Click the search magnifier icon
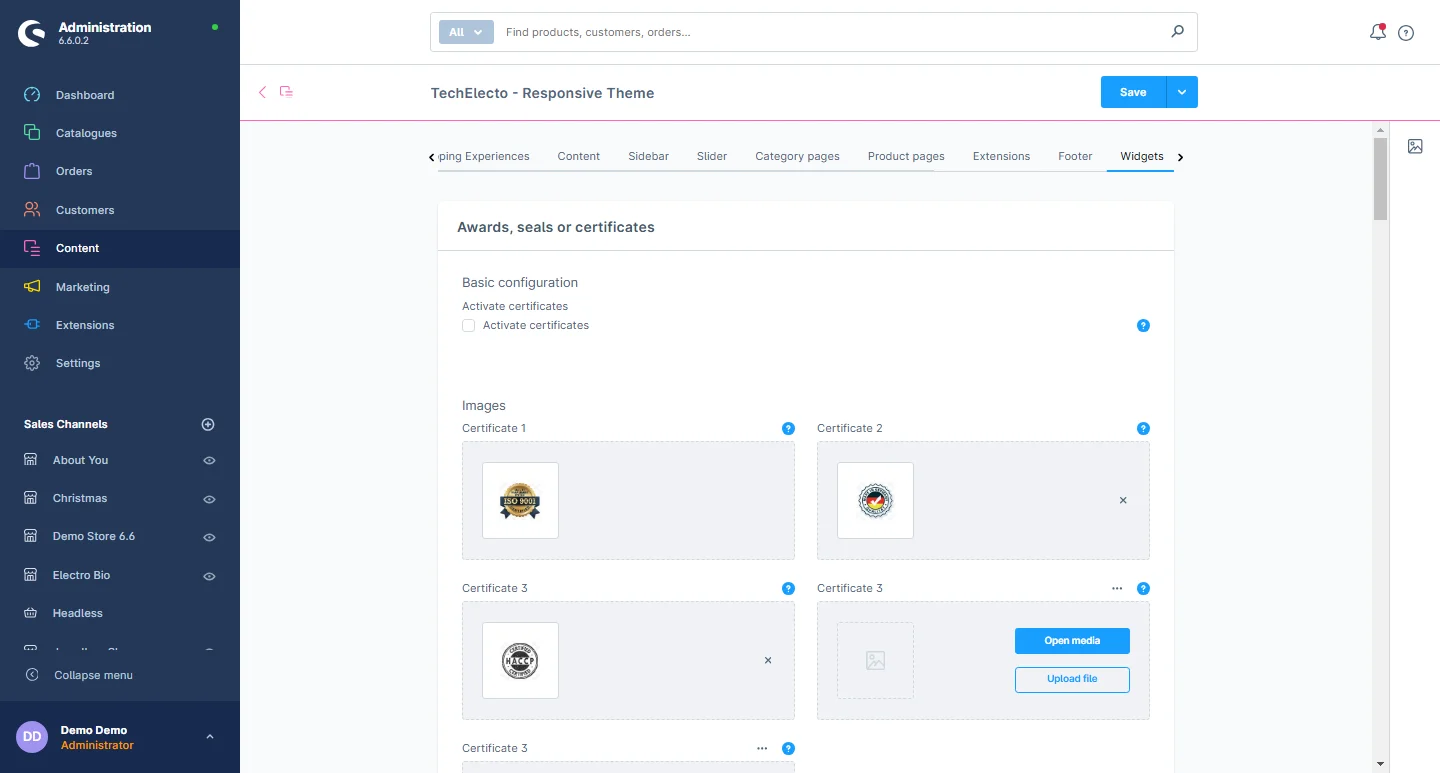The height and width of the screenshot is (773, 1440). (x=1177, y=32)
